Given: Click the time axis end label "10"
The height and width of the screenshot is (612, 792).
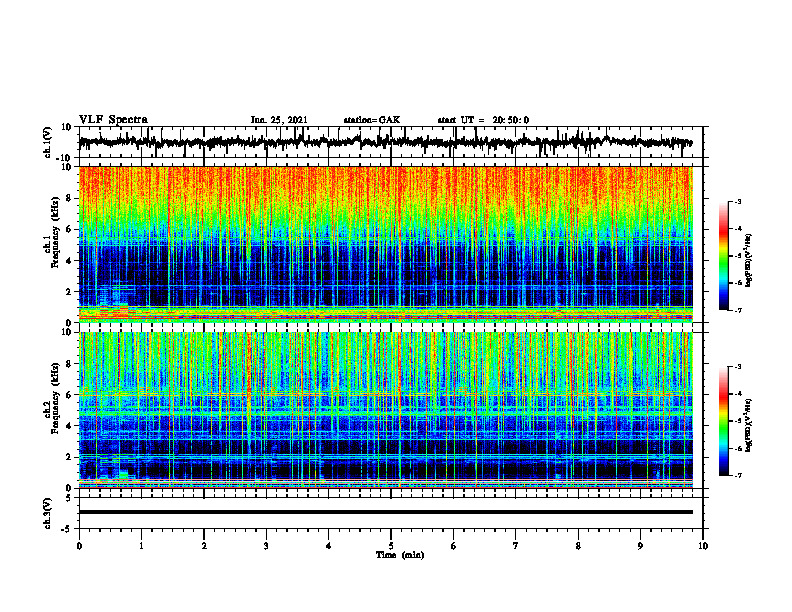Looking at the screenshot, I should pyautogui.click(x=703, y=546).
